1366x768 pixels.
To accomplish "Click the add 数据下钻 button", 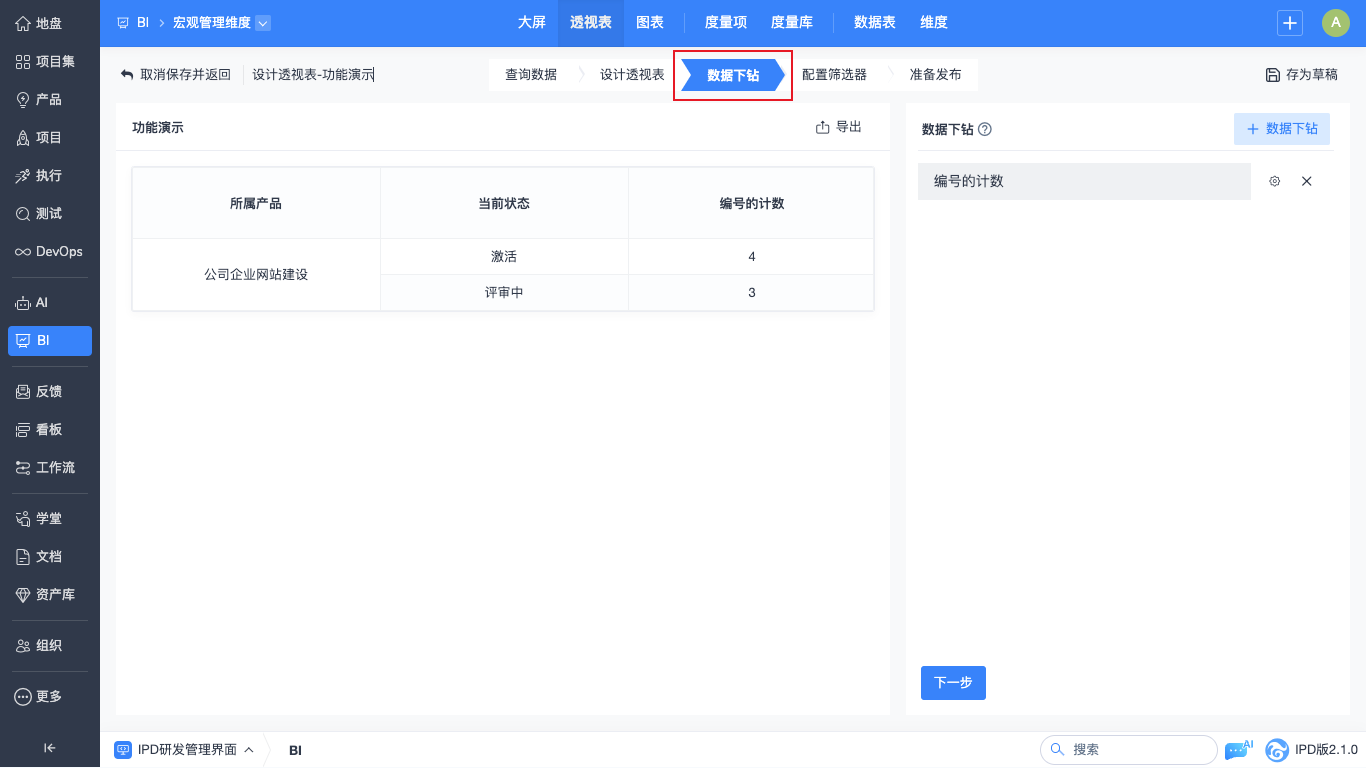I will click(x=1282, y=129).
